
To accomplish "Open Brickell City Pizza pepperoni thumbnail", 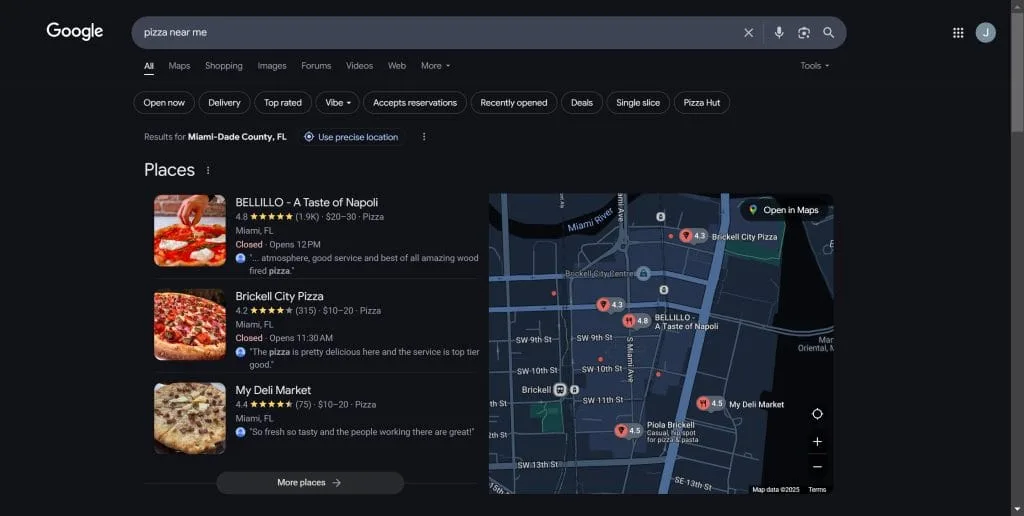I will 190,325.
